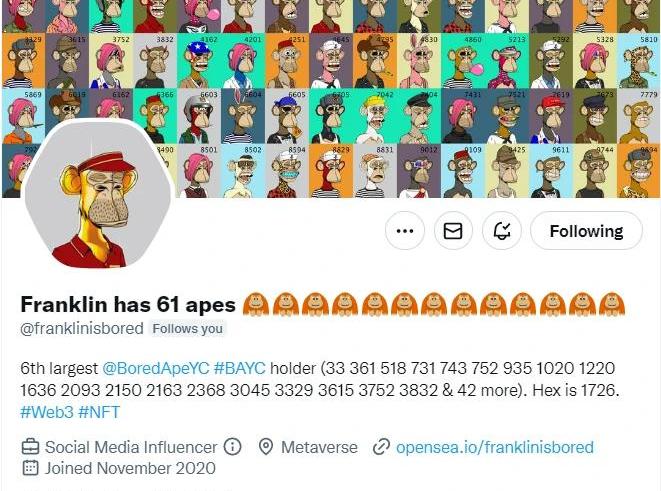Open the #NFT hashtag
Screen dimensions: 661x491
pos(99,412)
